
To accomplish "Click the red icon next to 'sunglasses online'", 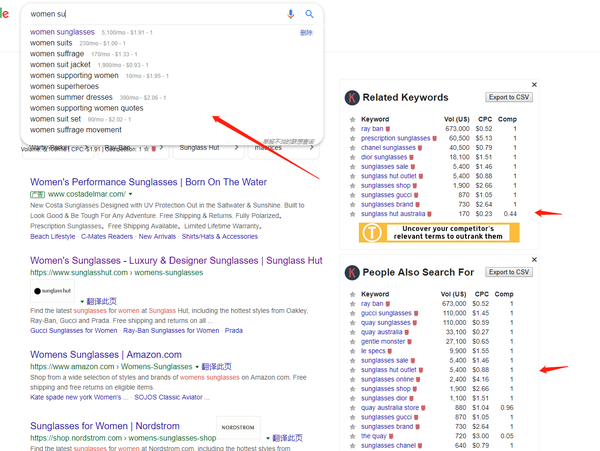I will 418,379.
